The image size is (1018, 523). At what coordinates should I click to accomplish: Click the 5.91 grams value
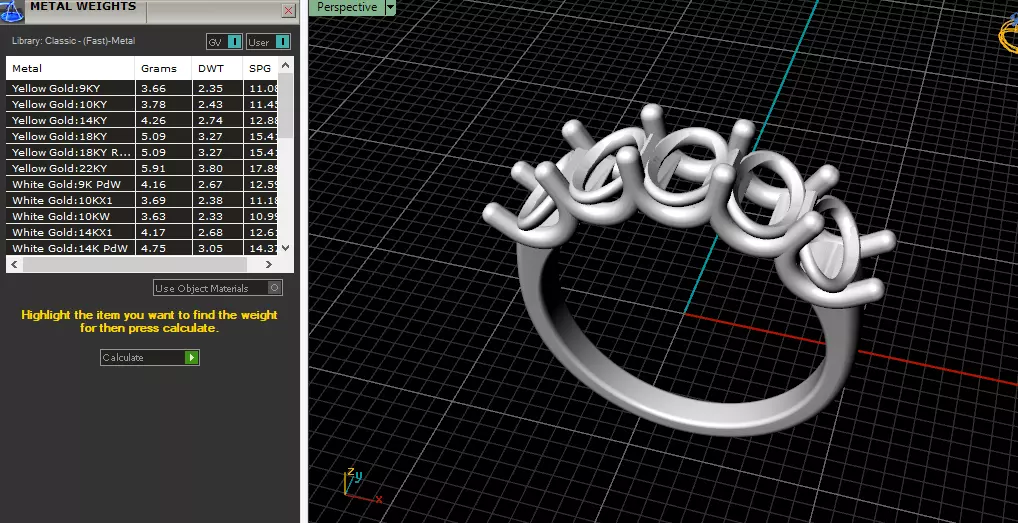pos(153,168)
